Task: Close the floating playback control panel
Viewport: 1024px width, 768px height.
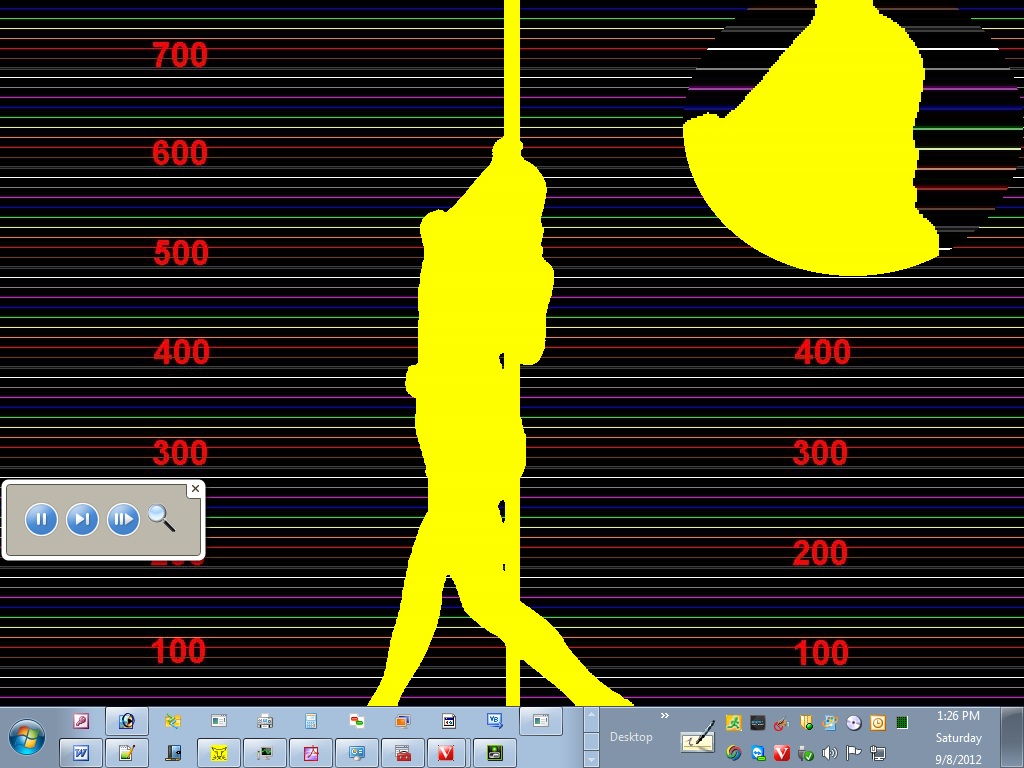Action: (195, 489)
